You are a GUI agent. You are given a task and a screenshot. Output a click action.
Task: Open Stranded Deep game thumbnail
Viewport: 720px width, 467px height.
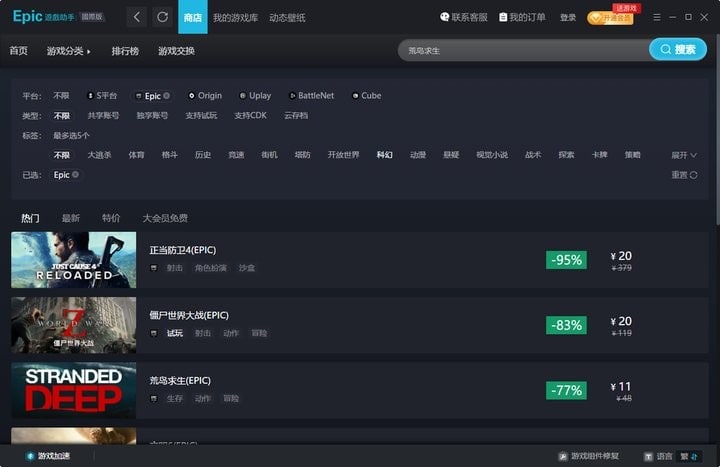coord(73,390)
